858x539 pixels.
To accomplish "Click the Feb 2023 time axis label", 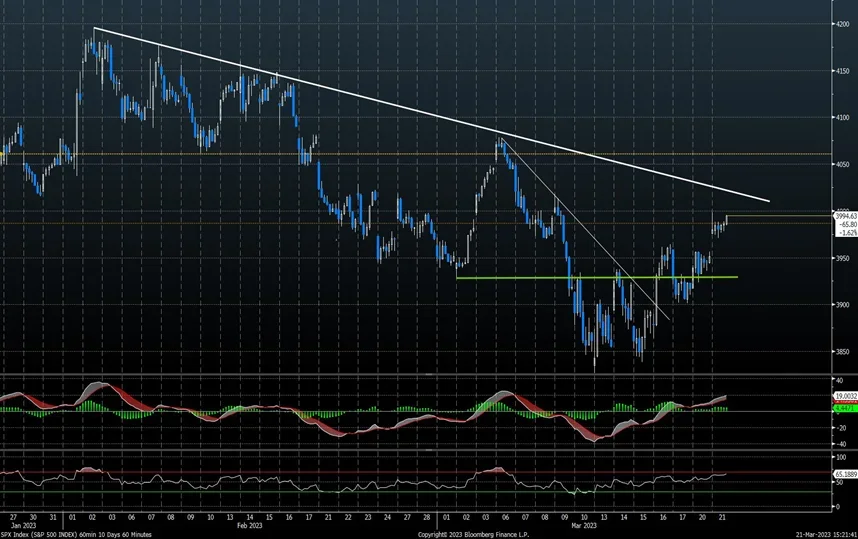I will [x=250, y=524].
